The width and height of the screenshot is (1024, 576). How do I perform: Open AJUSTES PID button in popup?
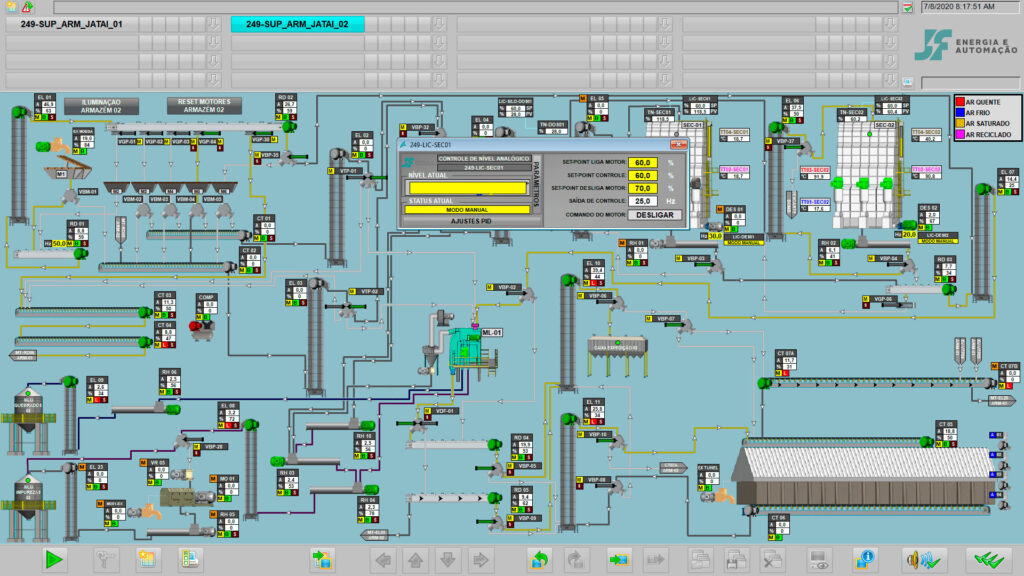(471, 221)
